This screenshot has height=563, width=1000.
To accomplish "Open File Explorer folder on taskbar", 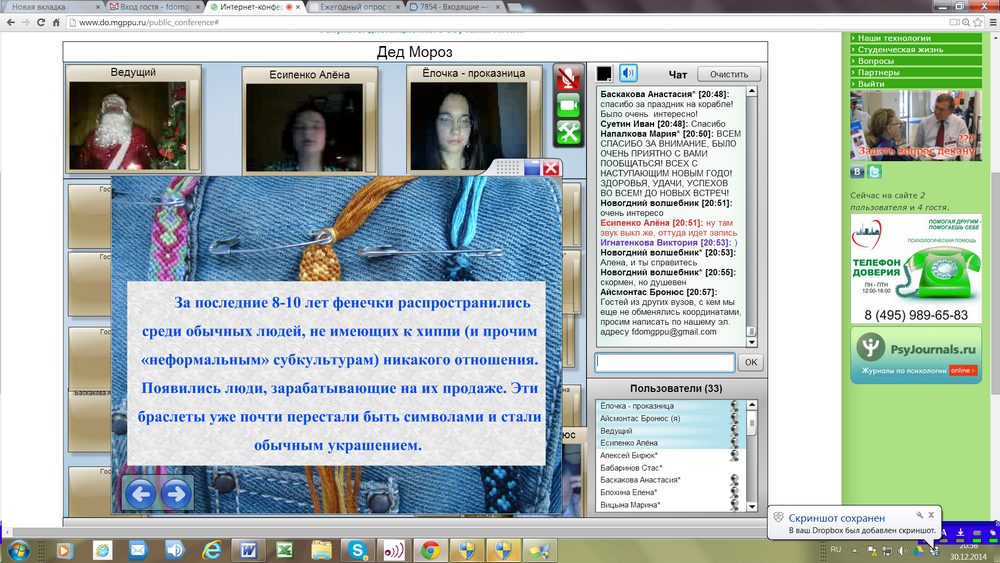I will [321, 550].
